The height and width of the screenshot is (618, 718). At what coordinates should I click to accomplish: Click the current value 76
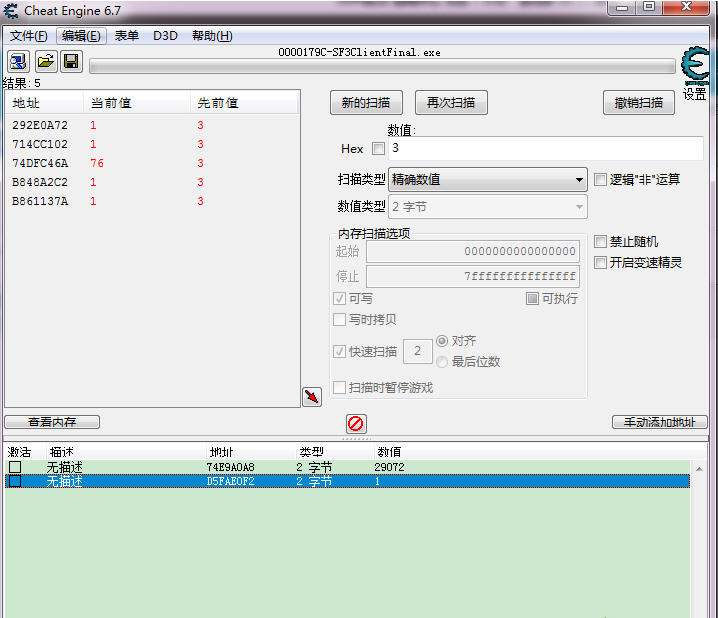click(x=97, y=163)
